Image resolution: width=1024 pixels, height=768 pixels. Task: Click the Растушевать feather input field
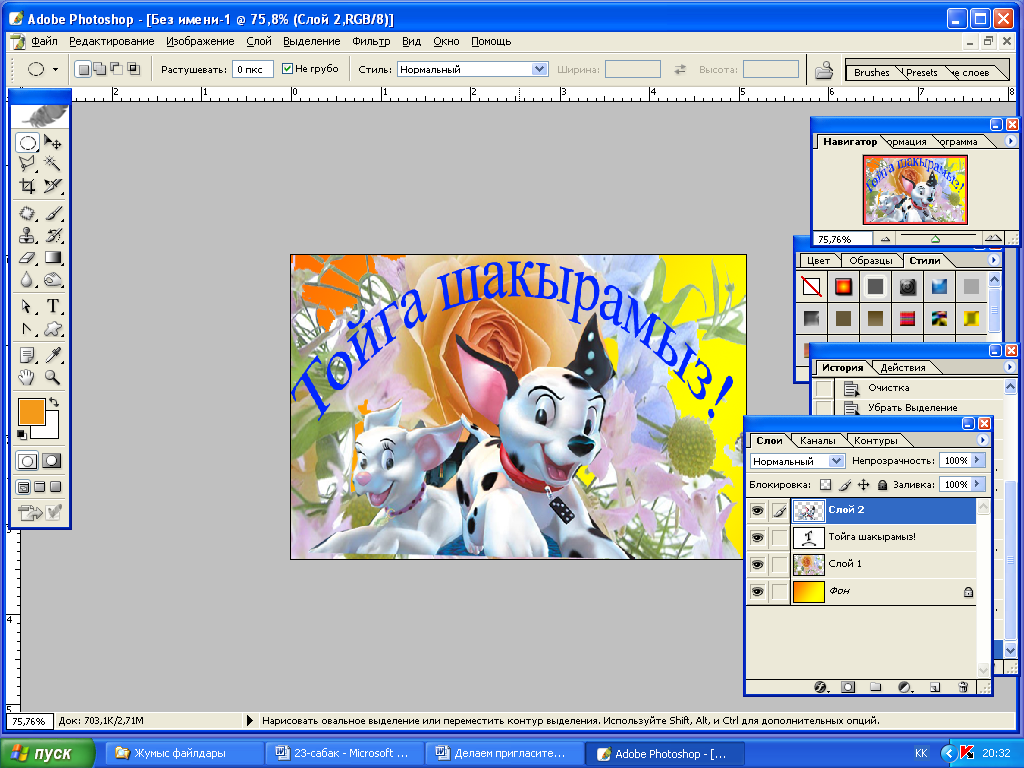252,69
